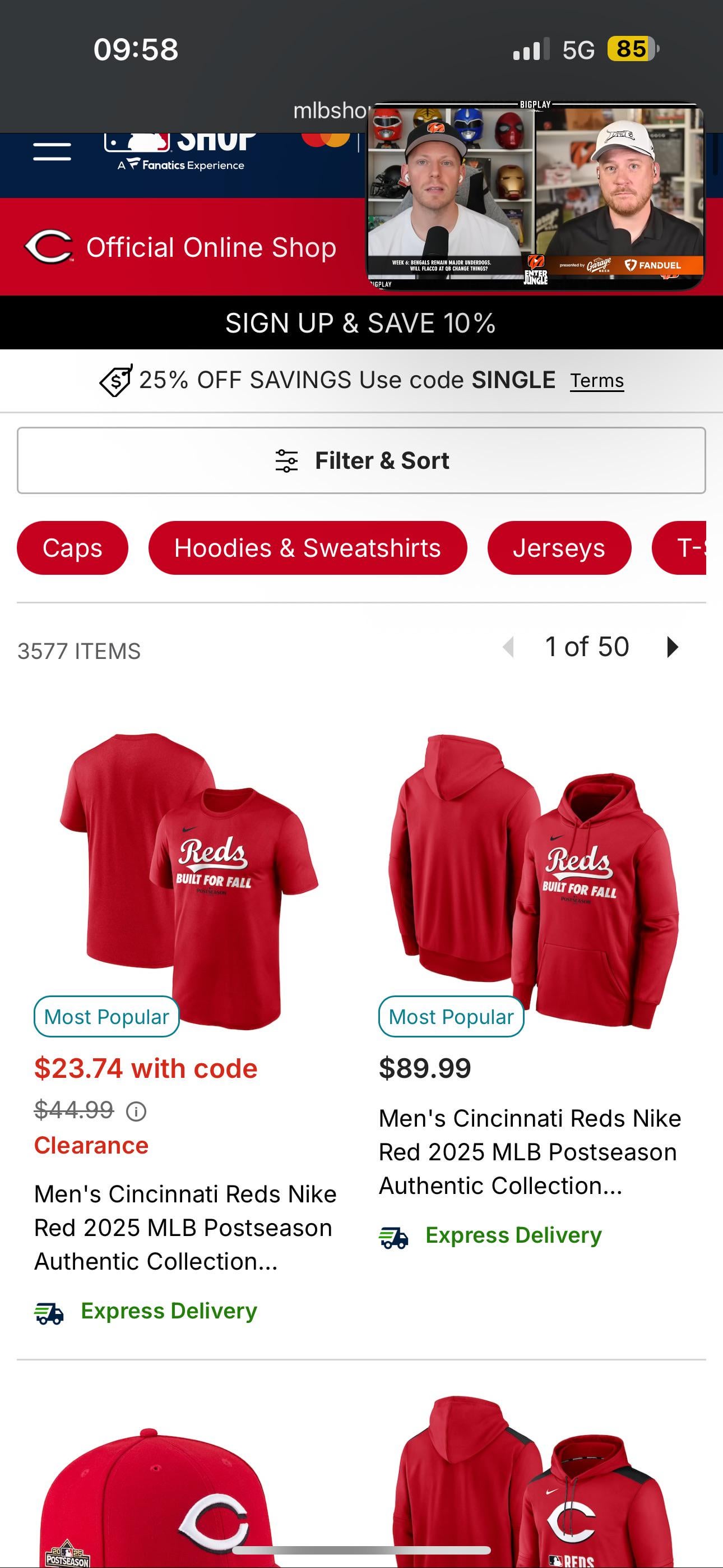Tap the price tag savings icon
The image size is (723, 1568).
(x=115, y=380)
